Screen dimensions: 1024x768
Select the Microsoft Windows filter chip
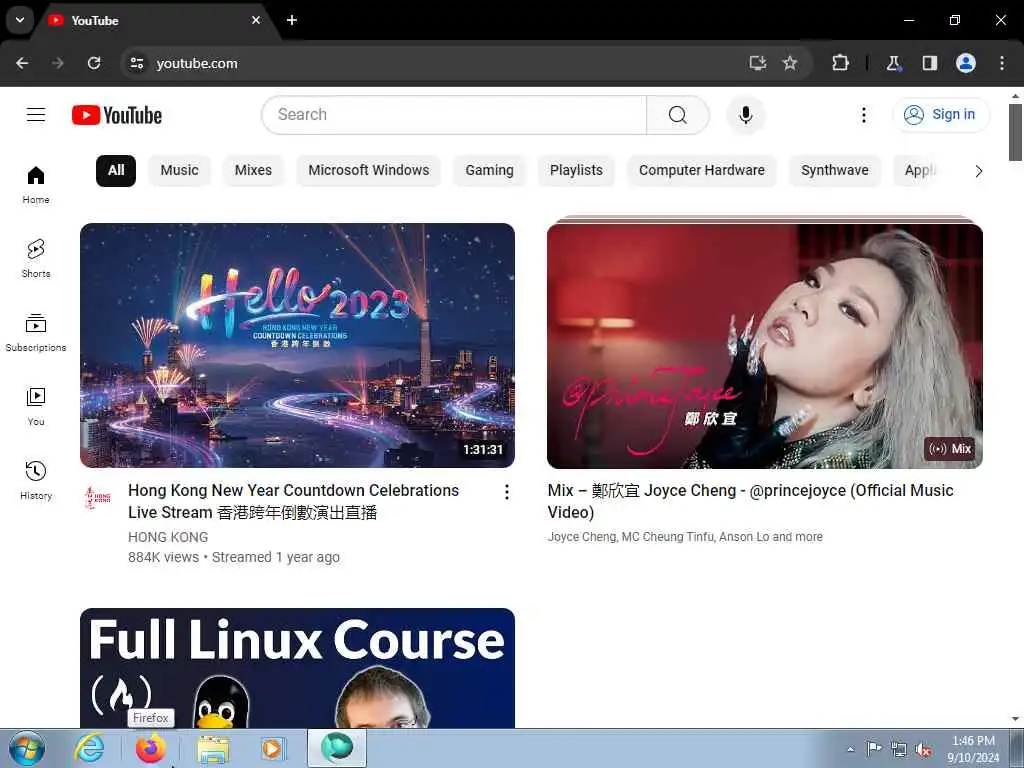pyautogui.click(x=368, y=170)
